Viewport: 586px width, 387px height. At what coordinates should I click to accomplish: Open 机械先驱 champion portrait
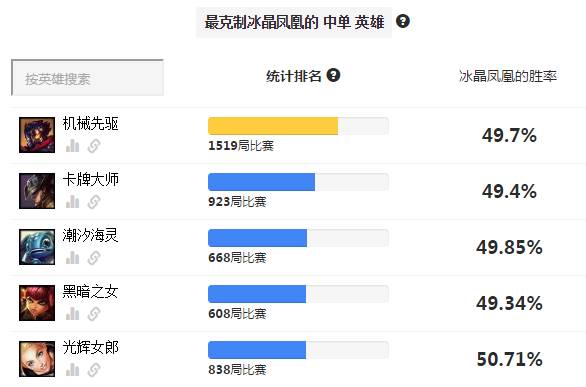[x=37, y=135]
